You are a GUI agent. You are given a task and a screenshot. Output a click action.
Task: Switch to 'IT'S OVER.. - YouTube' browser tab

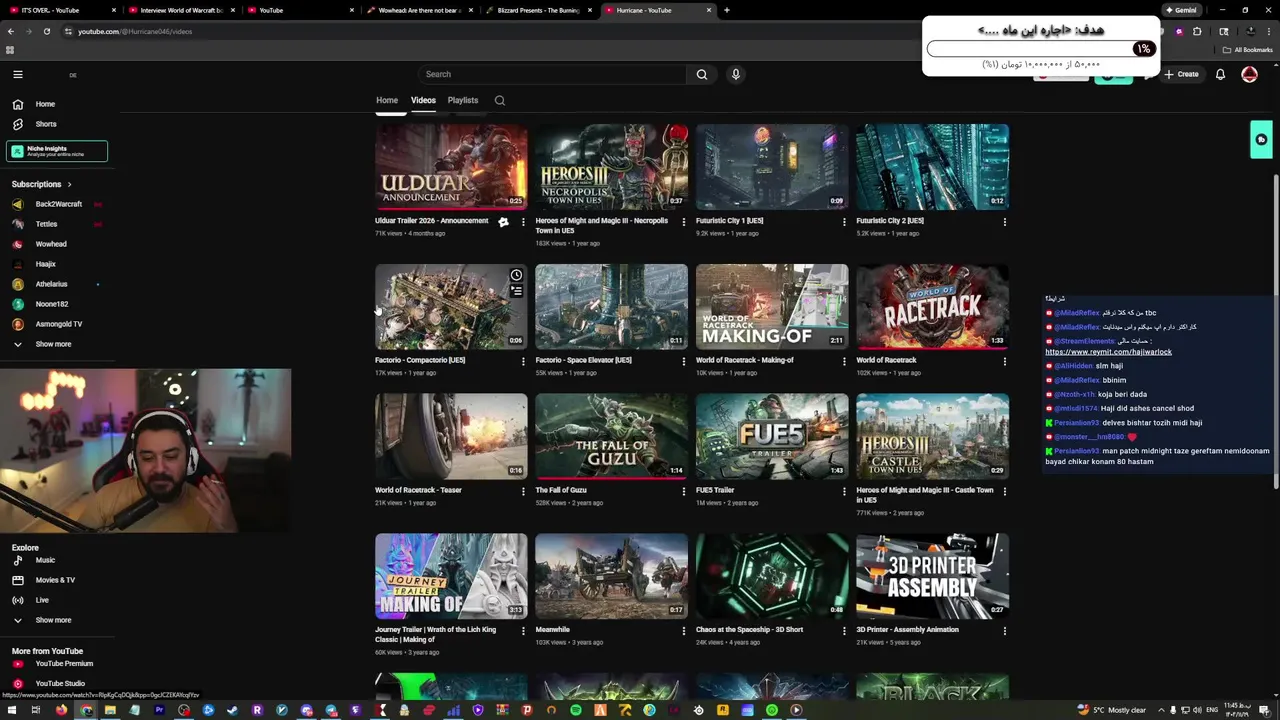click(62, 10)
